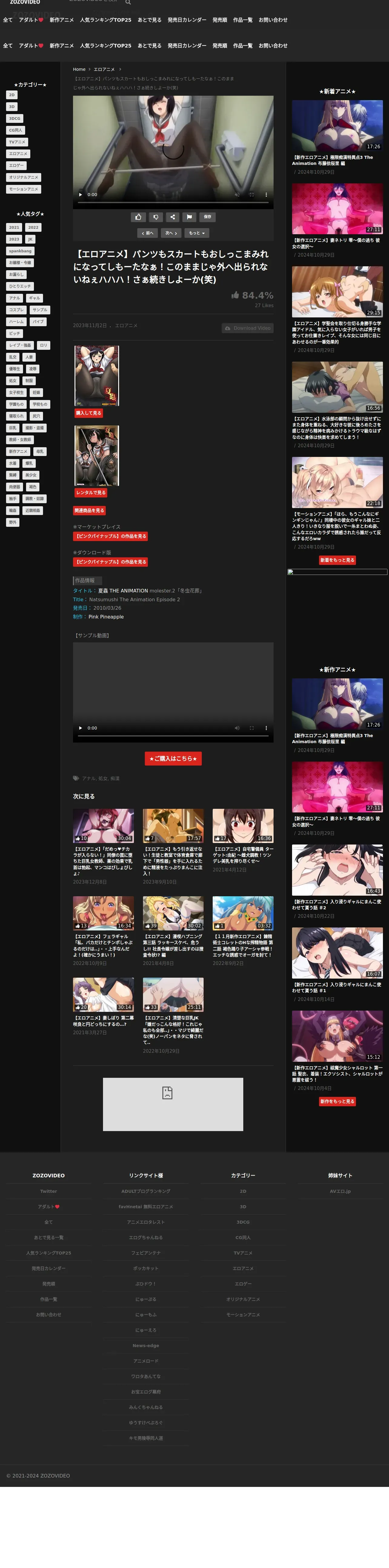Screen dimensions: 389x1568
Task: Open お問い合わせ in second navigation row
Action: (273, 46)
